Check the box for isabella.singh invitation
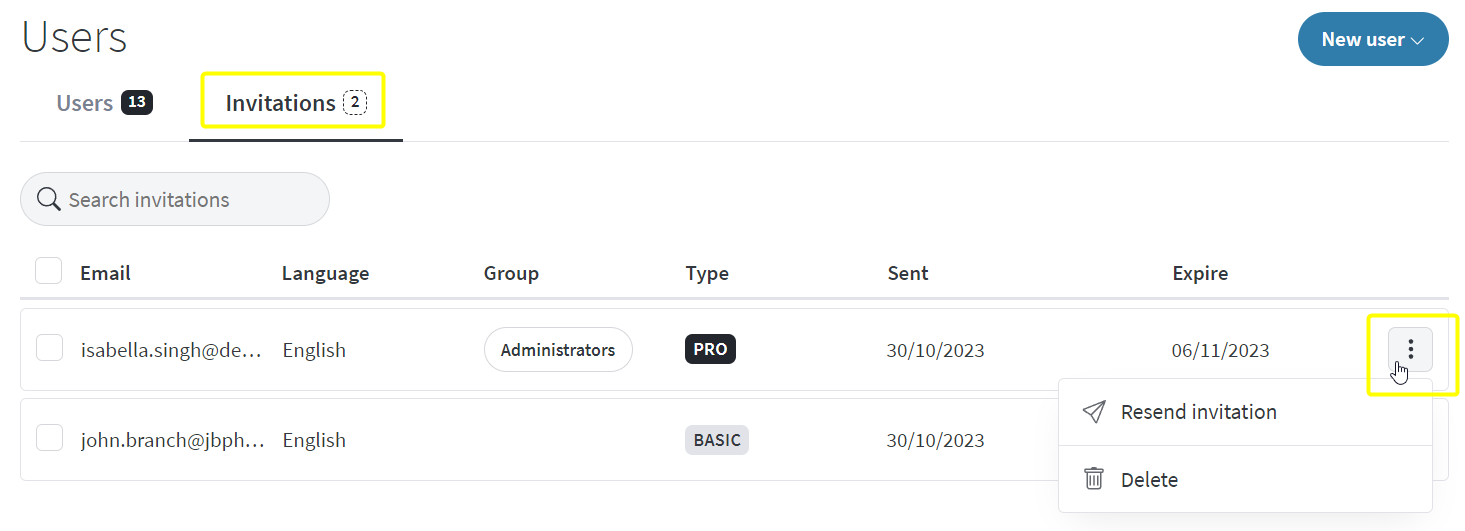This screenshot has height=531, width=1465. point(49,348)
